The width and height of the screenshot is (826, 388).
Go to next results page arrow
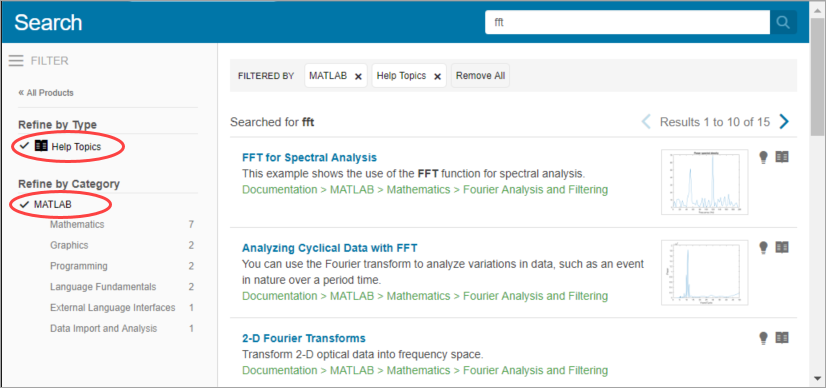tap(784, 122)
